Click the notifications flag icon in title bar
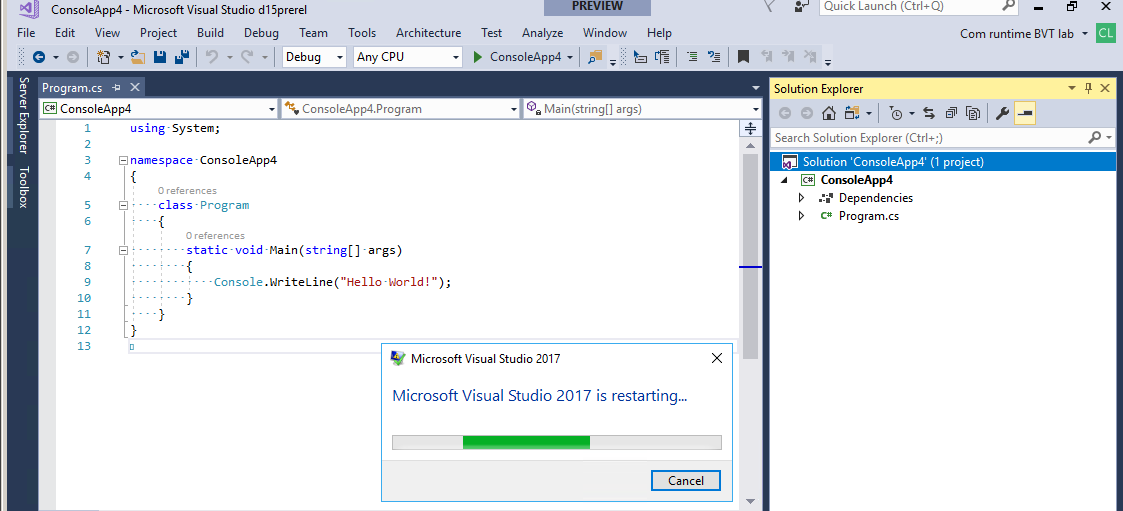This screenshot has height=511, width=1123. [769, 6]
